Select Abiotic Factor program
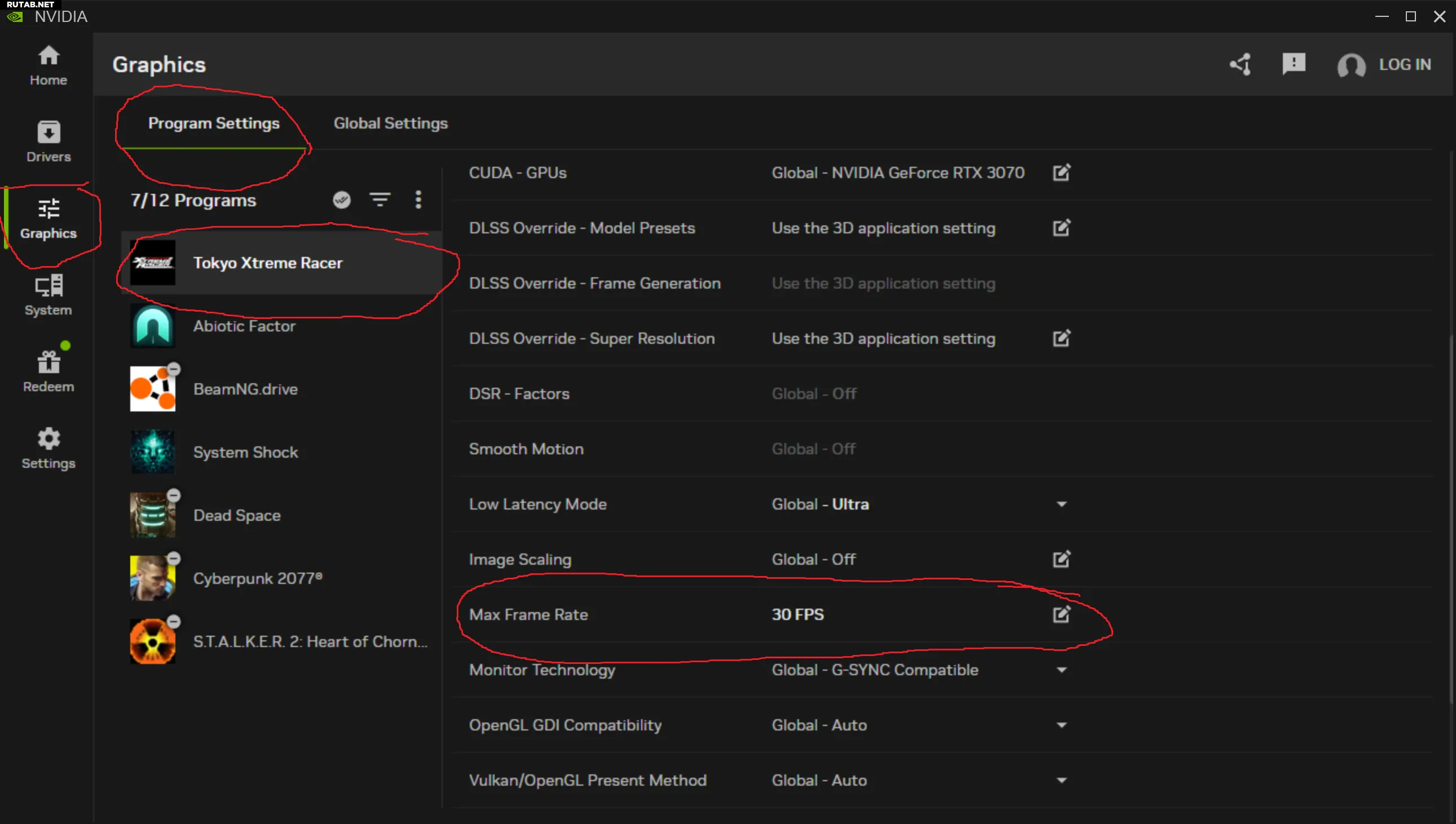1456x824 pixels. (281, 326)
